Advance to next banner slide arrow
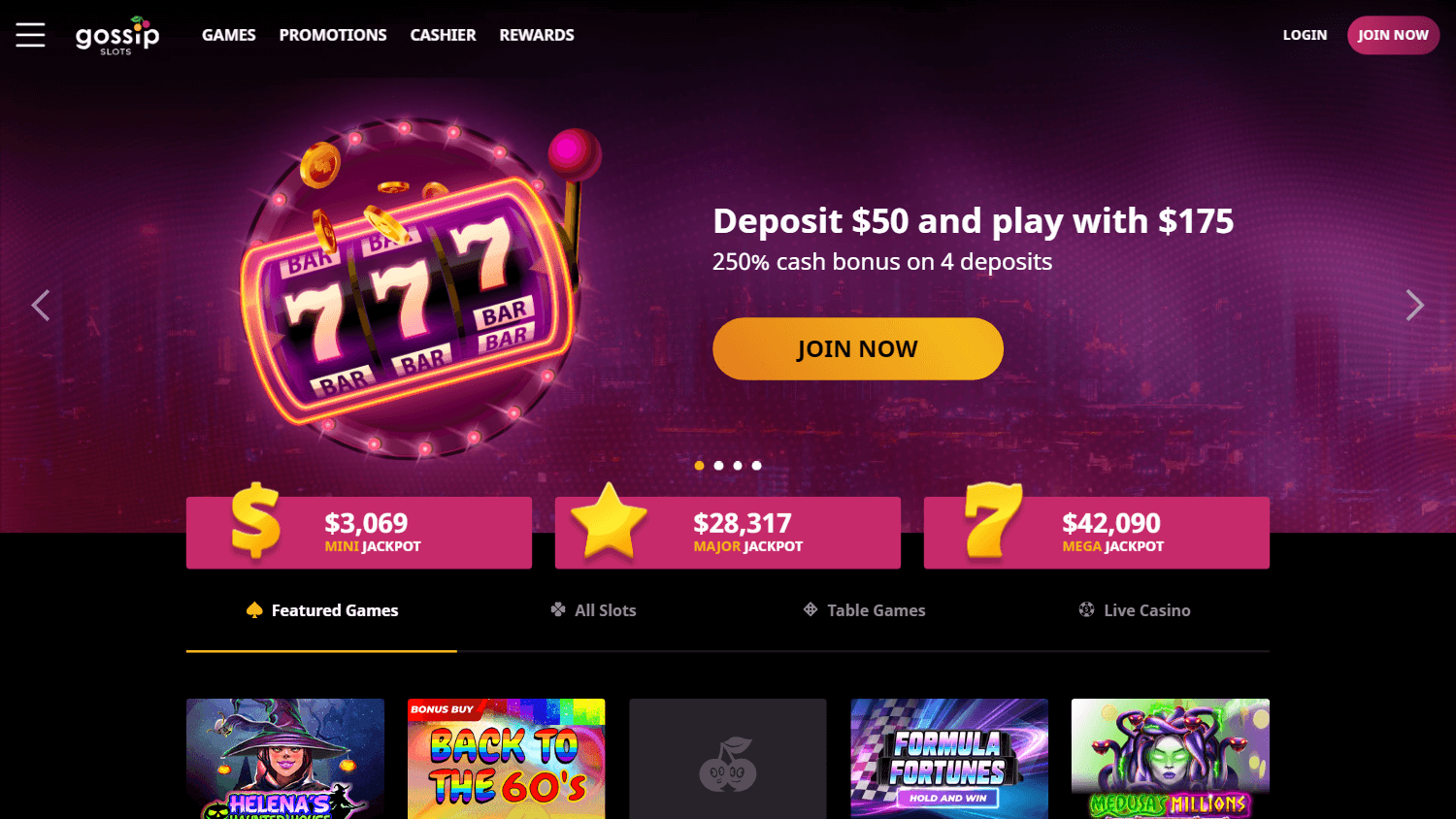 coord(1415,306)
